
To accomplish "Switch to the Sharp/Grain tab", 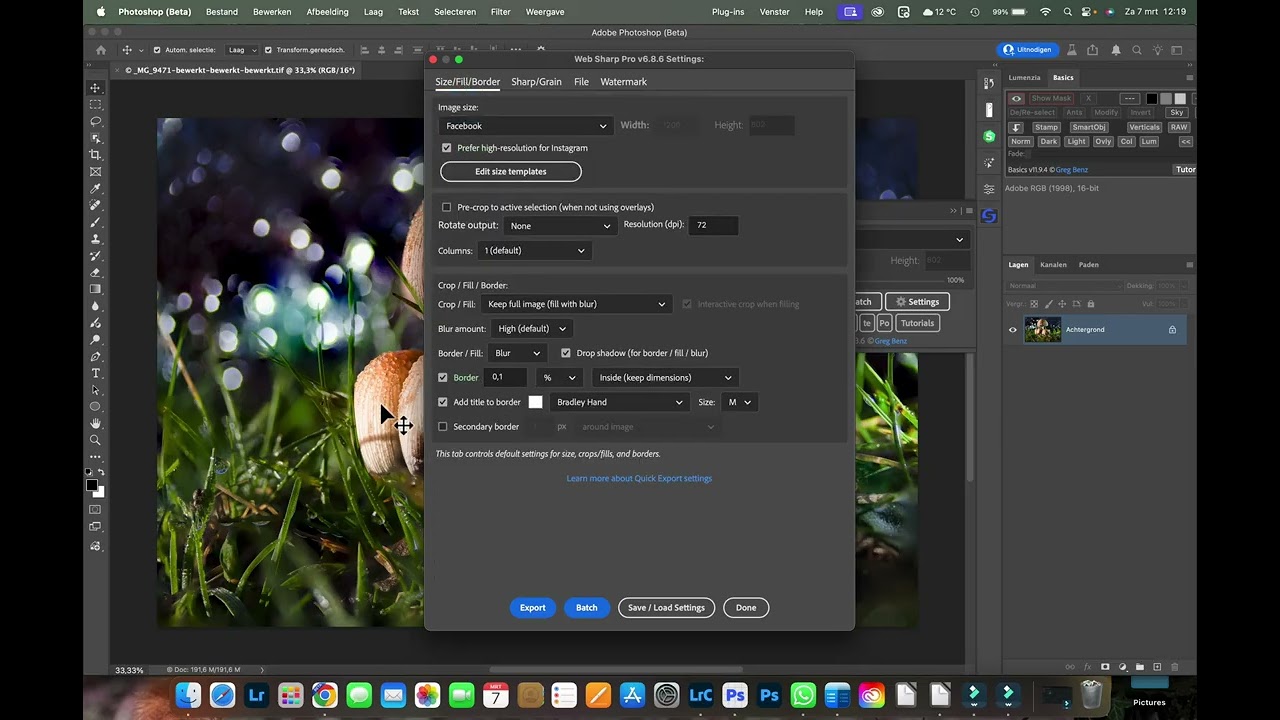I will coord(536,82).
